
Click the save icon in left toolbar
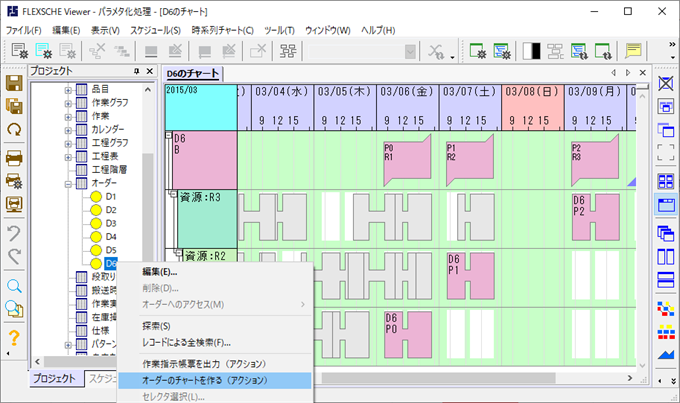click(15, 82)
